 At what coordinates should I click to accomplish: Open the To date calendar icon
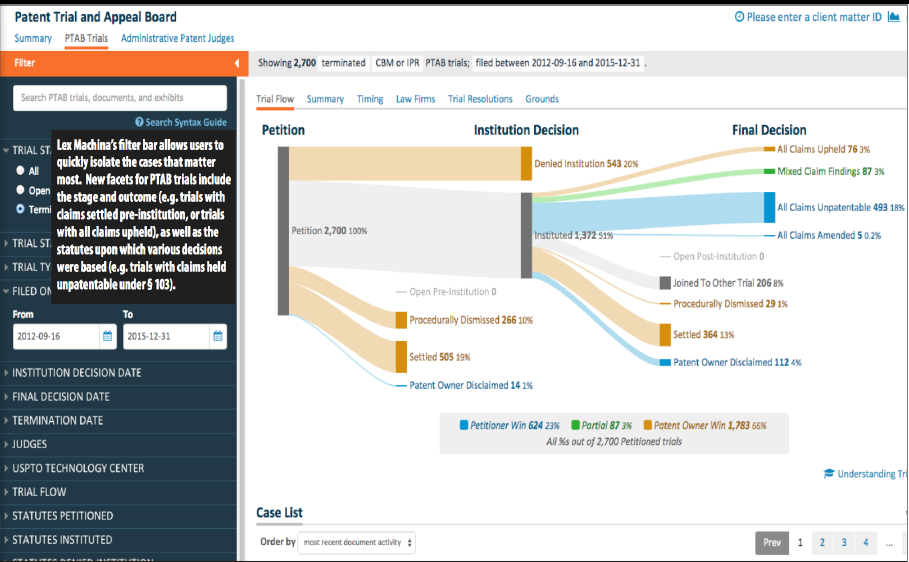point(217,336)
